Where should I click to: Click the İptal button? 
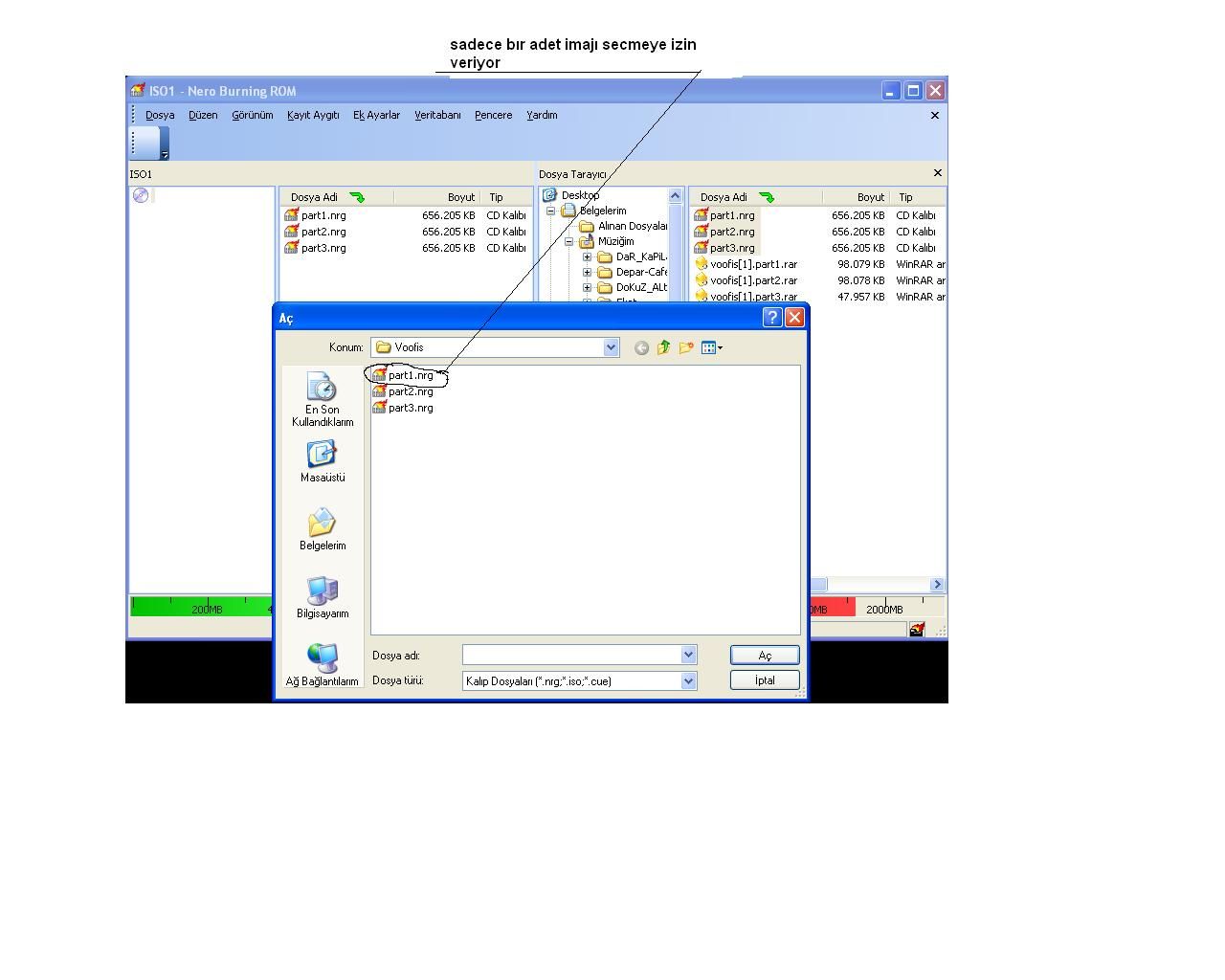[765, 679]
